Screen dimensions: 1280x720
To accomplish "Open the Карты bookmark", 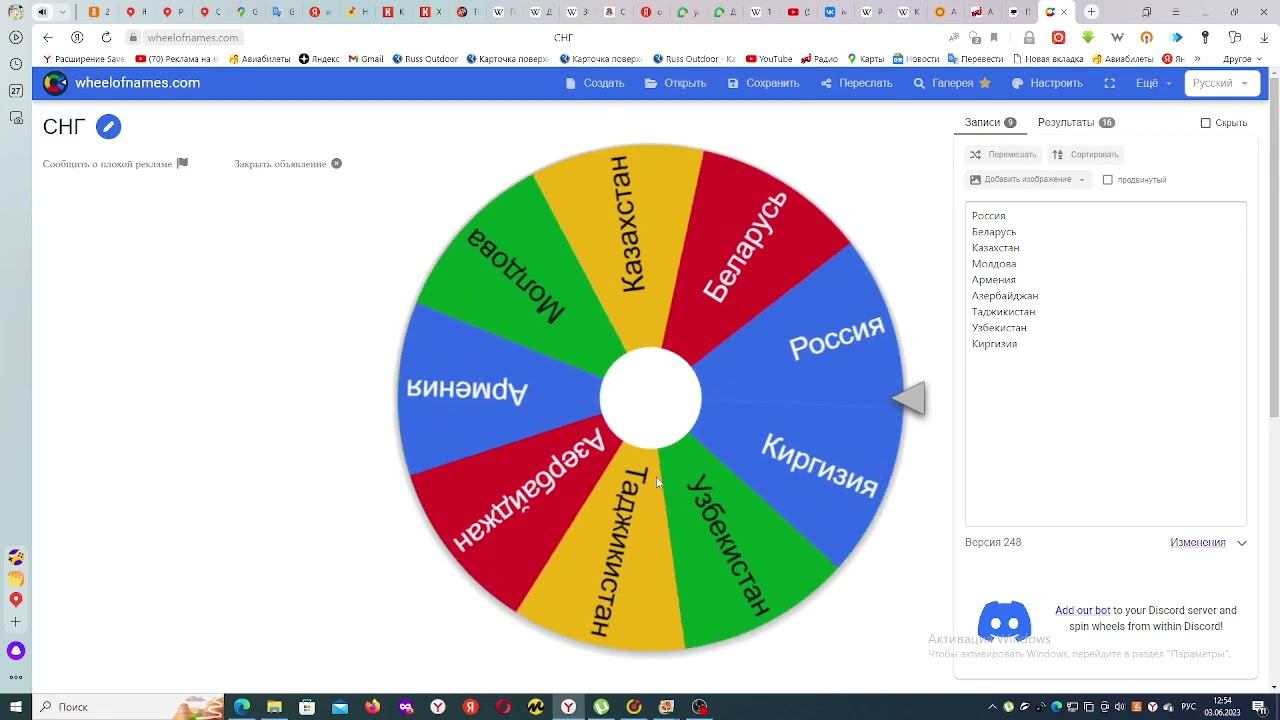I will [x=865, y=59].
